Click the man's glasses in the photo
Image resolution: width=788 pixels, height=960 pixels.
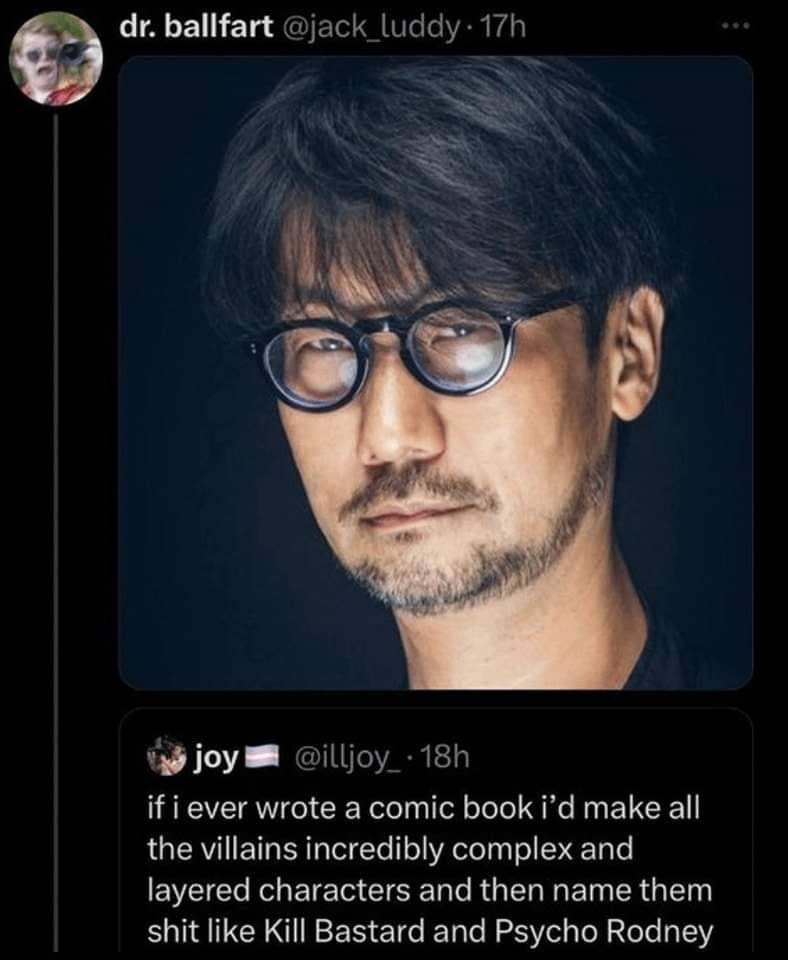[x=415, y=355]
